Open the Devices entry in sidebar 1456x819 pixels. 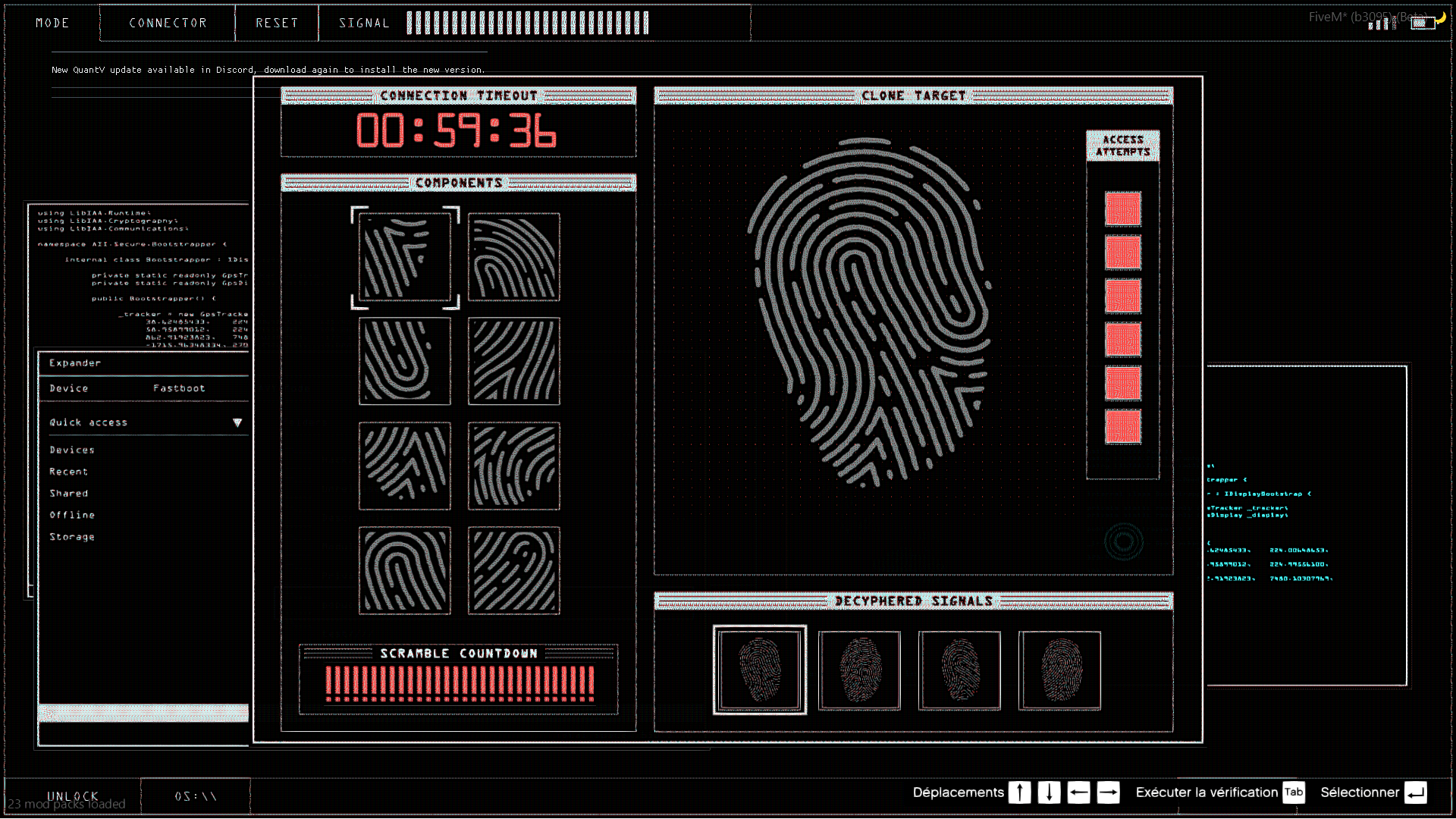[x=72, y=450]
